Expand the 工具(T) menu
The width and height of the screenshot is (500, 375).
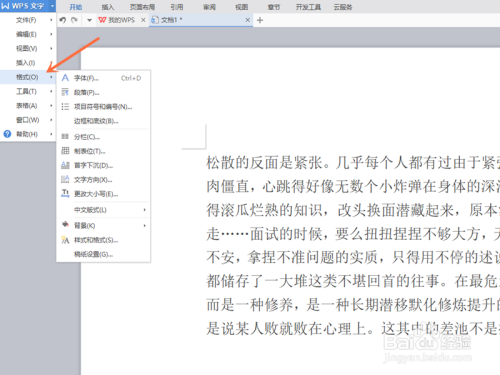[28, 91]
